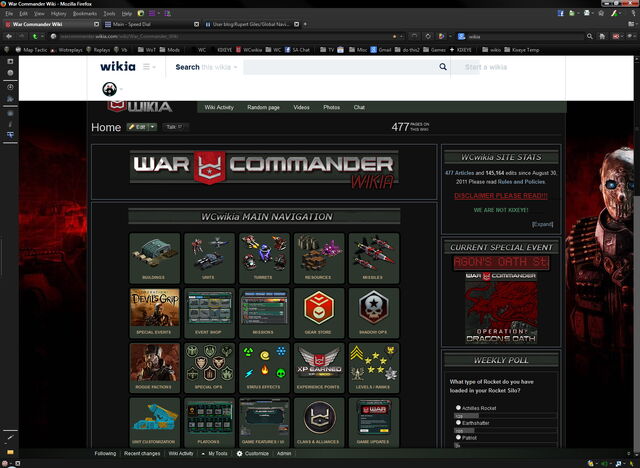
Task: Open the File menu
Action: coord(9,13)
